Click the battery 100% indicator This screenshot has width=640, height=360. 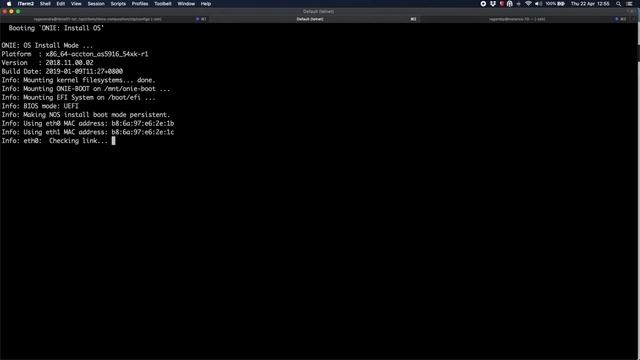pyautogui.click(x=555, y=4)
